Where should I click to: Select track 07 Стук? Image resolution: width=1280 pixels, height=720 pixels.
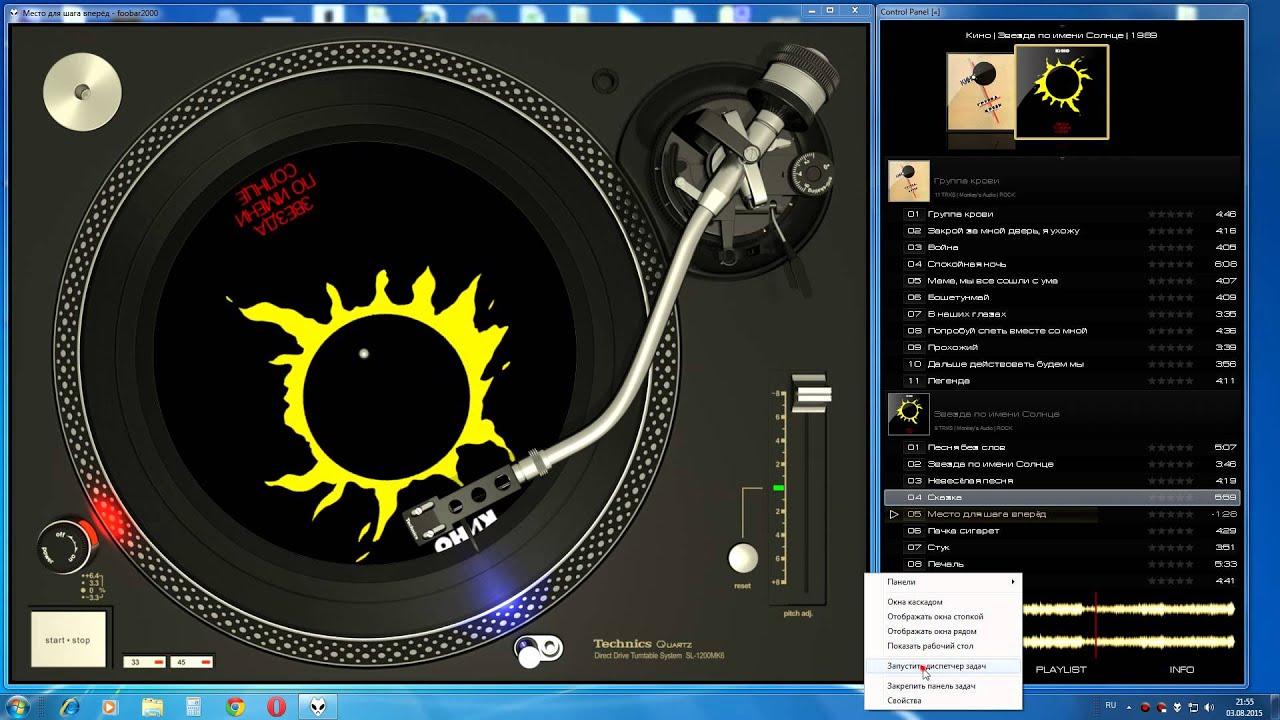click(1063, 547)
